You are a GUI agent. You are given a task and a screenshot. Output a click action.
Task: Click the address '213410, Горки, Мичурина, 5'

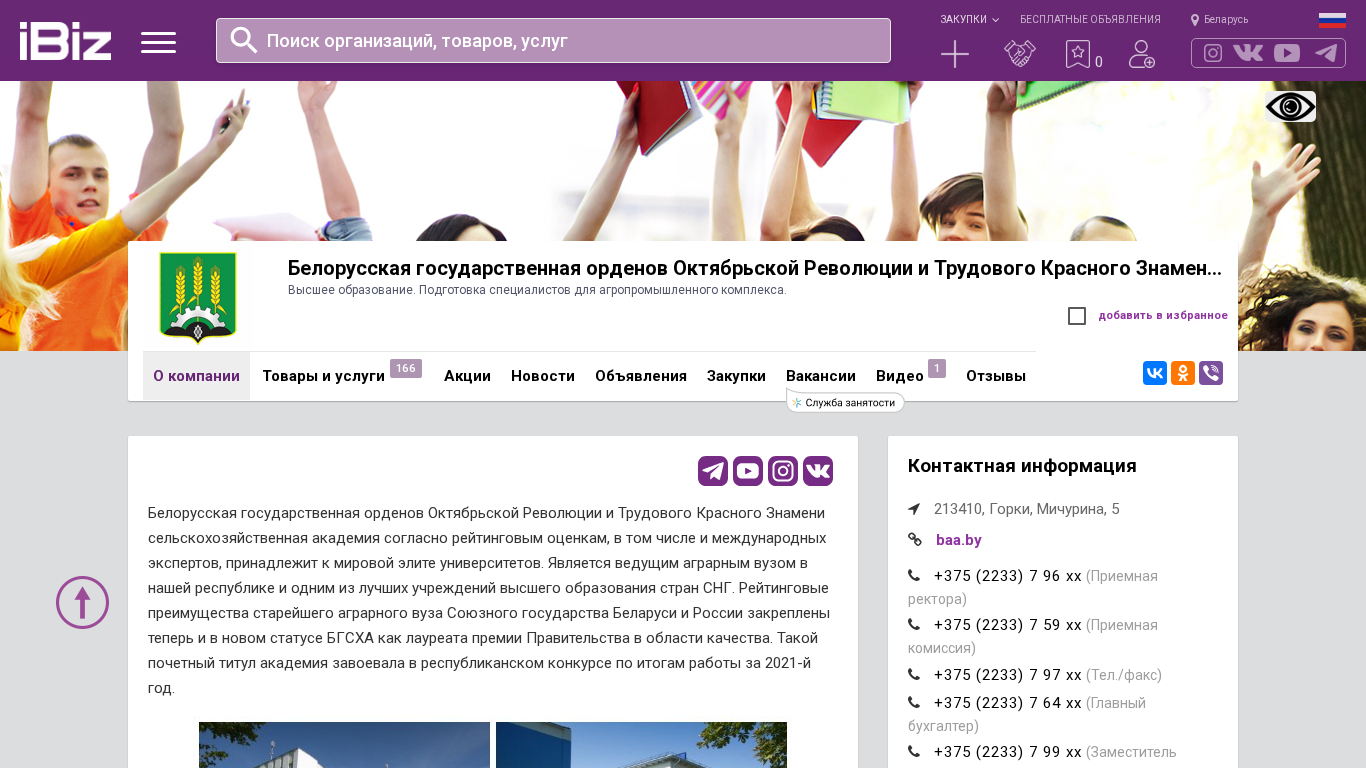coord(1027,509)
